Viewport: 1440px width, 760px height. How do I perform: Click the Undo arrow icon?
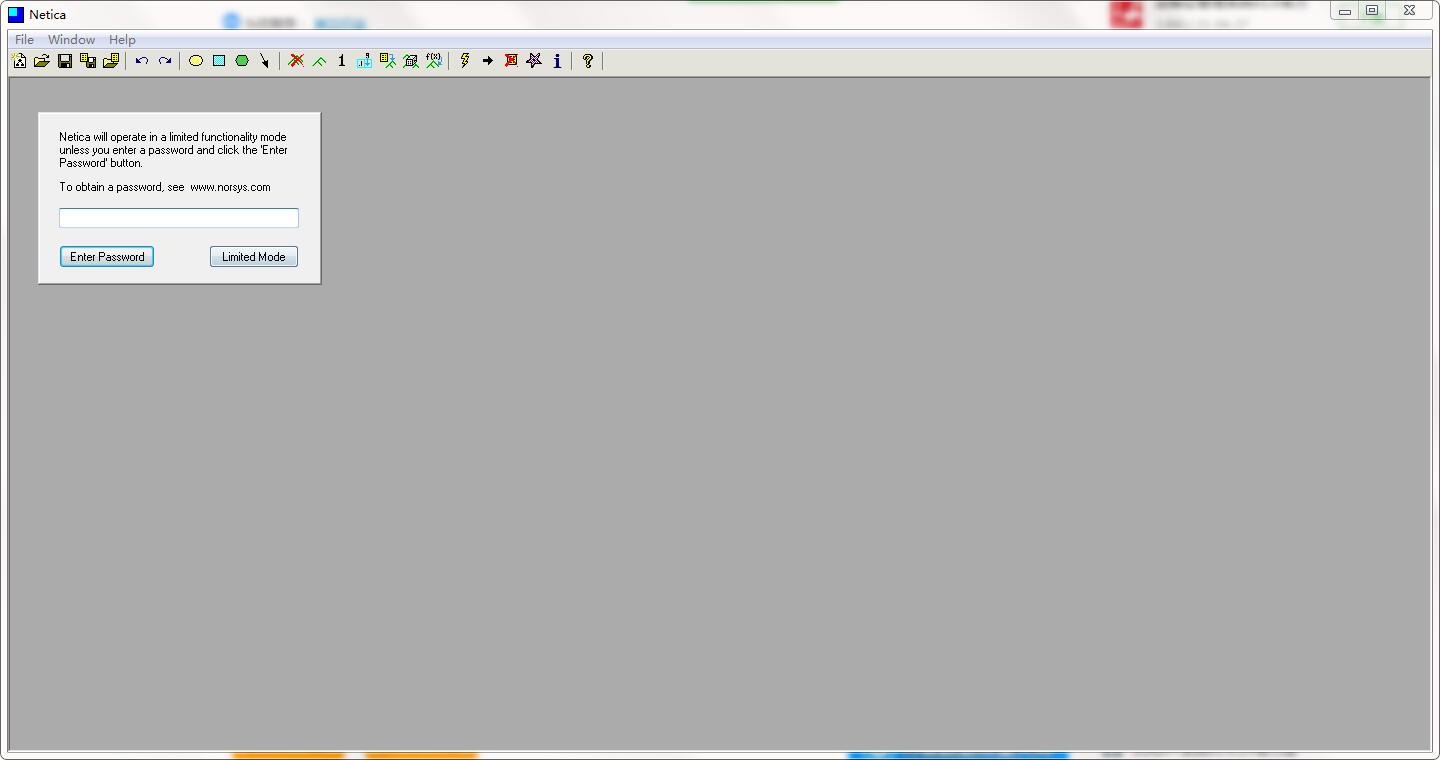pos(142,61)
